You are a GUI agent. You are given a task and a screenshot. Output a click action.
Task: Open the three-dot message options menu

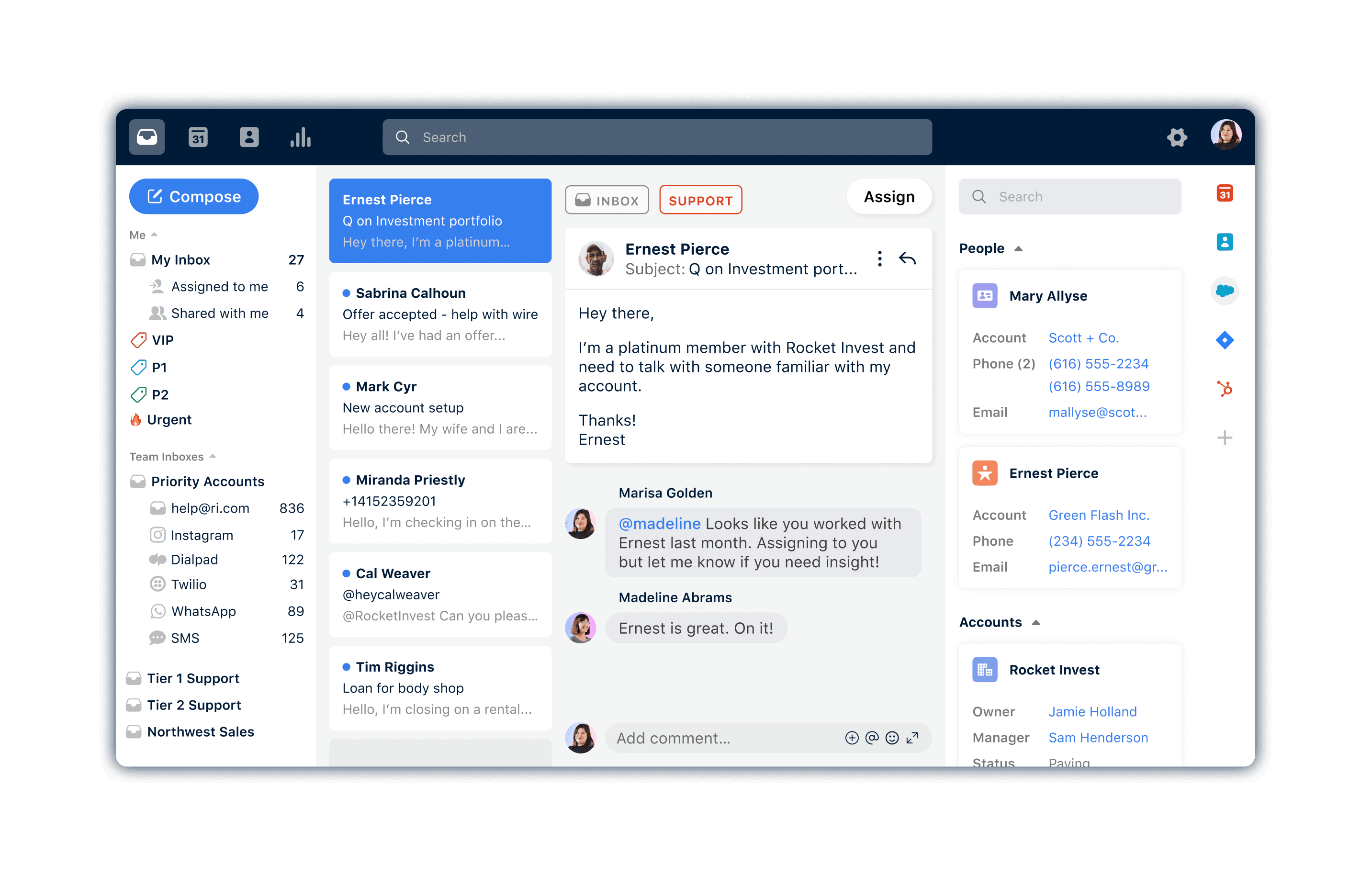880,258
